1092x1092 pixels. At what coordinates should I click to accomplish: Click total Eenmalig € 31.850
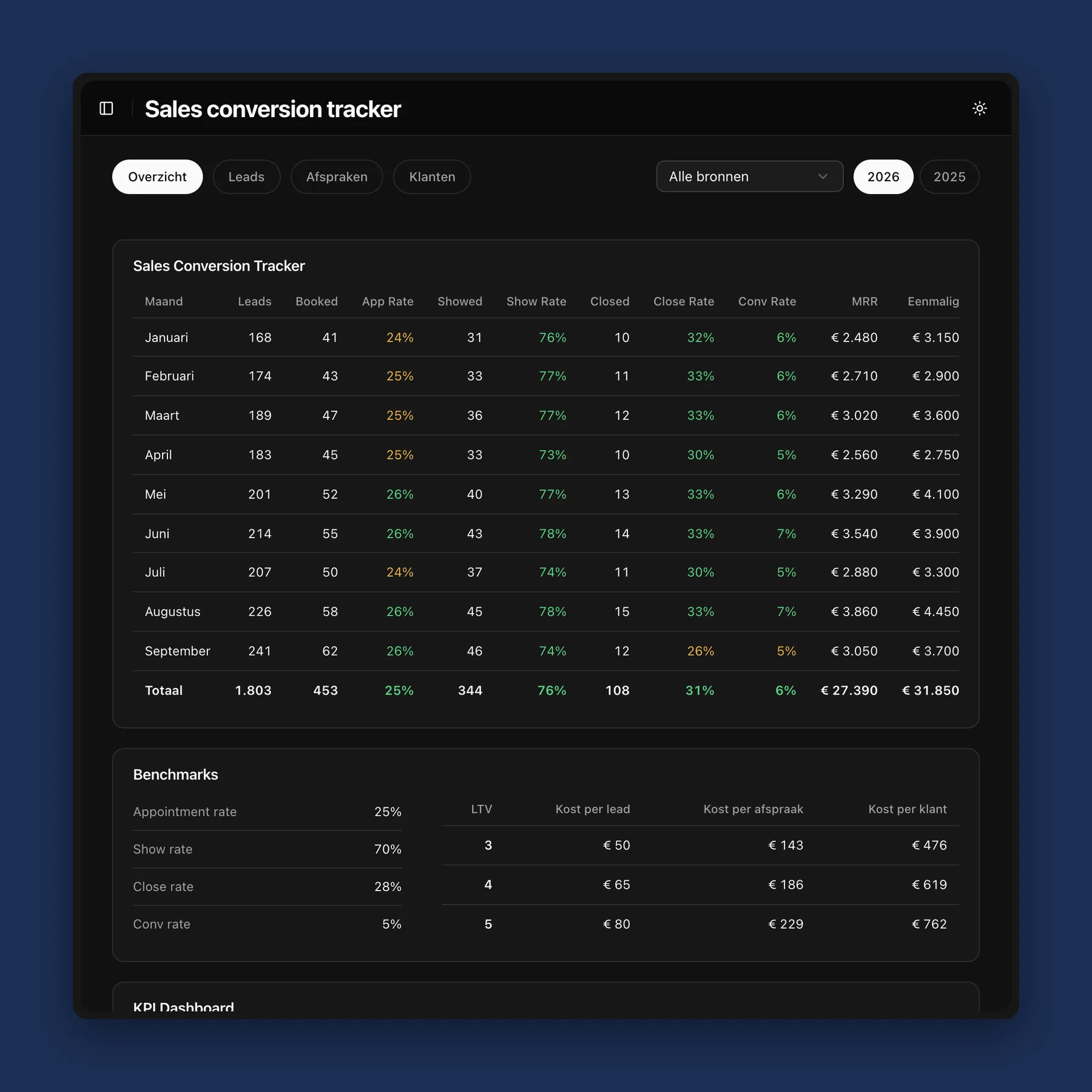click(930, 690)
